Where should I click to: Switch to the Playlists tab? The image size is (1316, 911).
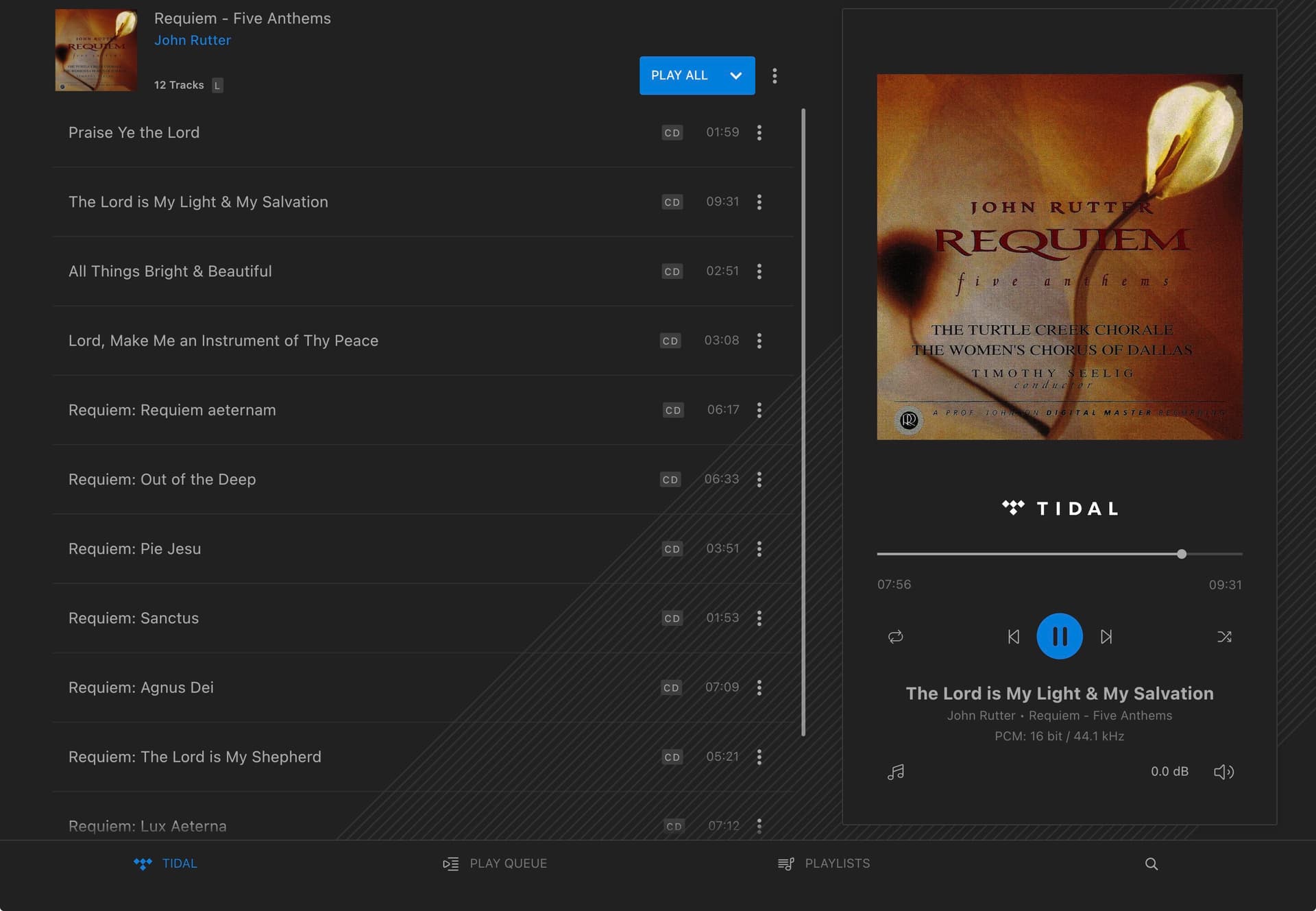[x=824, y=864]
